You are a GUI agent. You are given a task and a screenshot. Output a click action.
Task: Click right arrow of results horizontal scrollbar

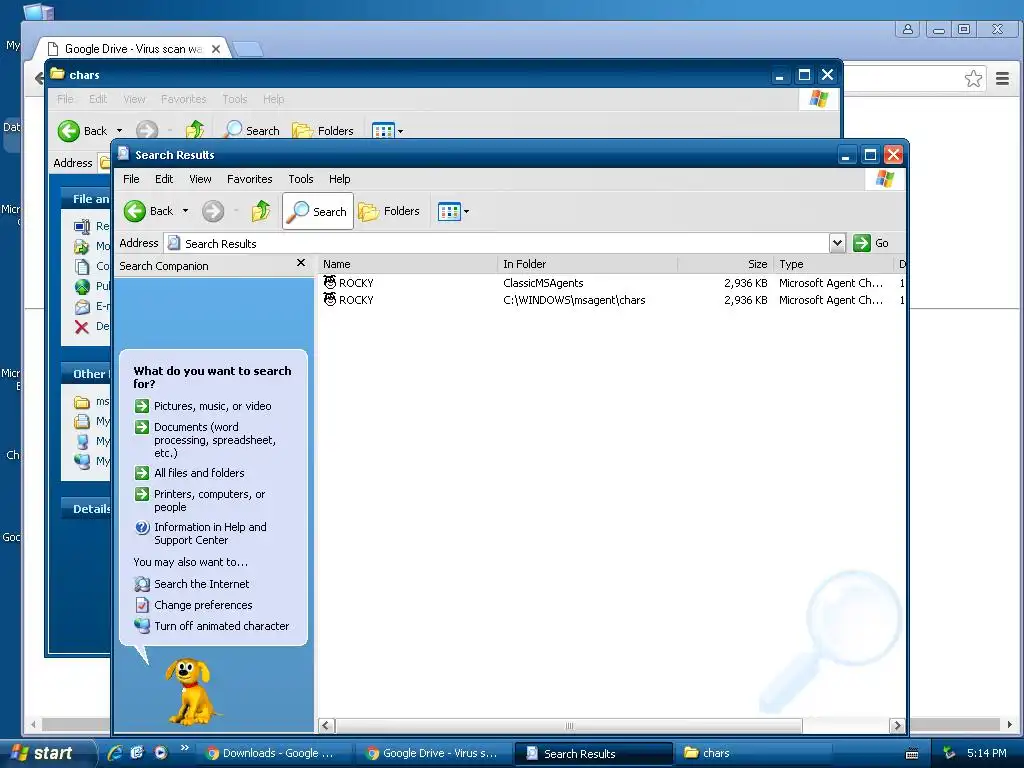[x=897, y=726]
